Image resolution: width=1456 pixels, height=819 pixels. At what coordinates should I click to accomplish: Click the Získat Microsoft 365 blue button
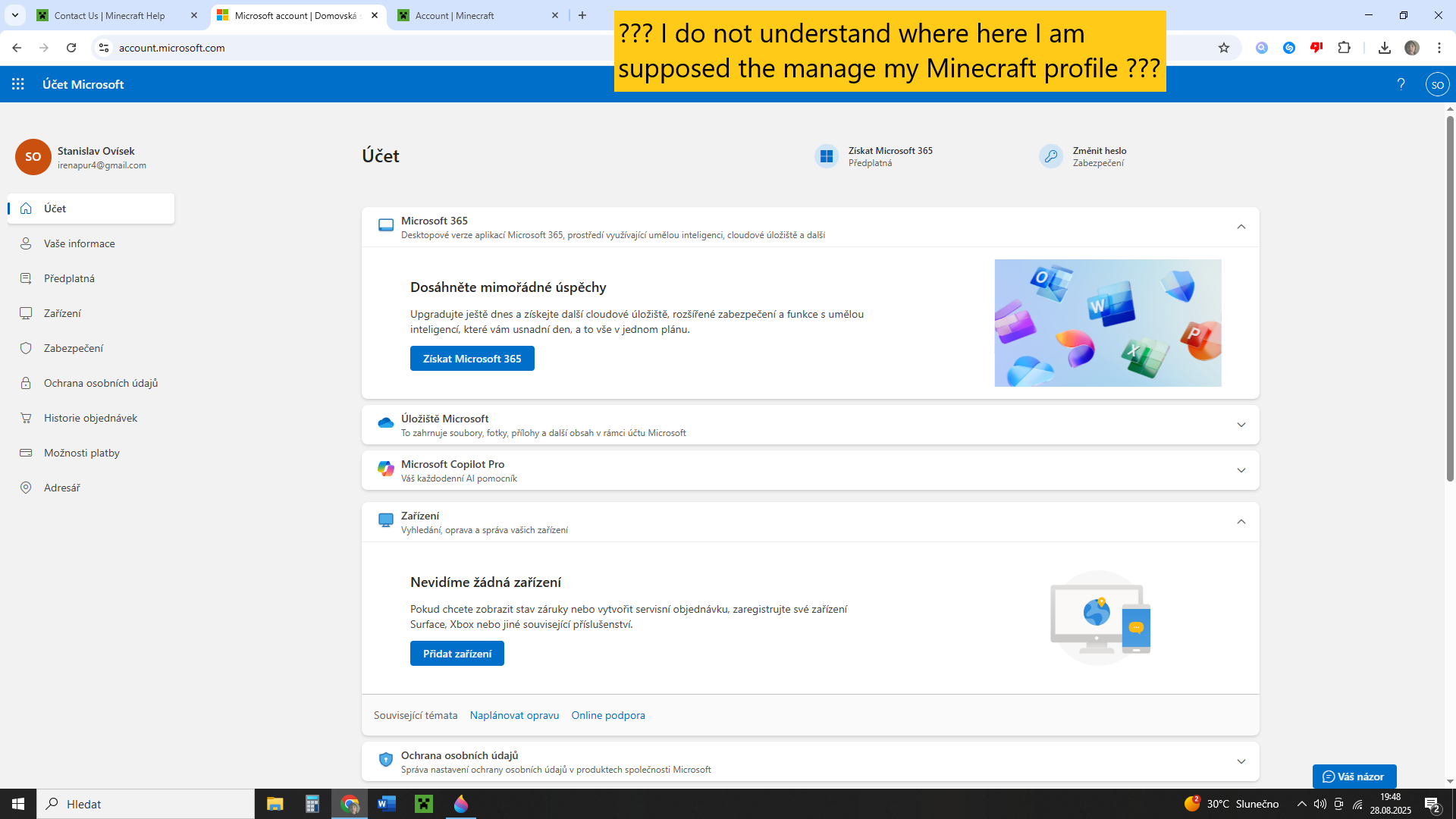pyautogui.click(x=472, y=359)
